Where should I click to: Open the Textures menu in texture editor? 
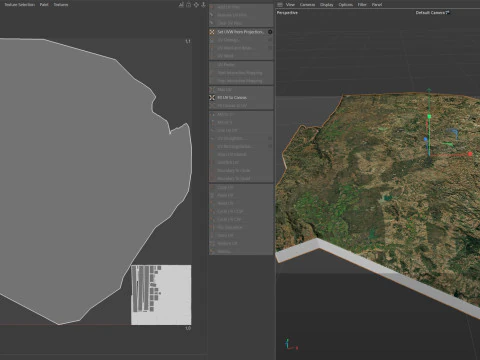click(61, 5)
